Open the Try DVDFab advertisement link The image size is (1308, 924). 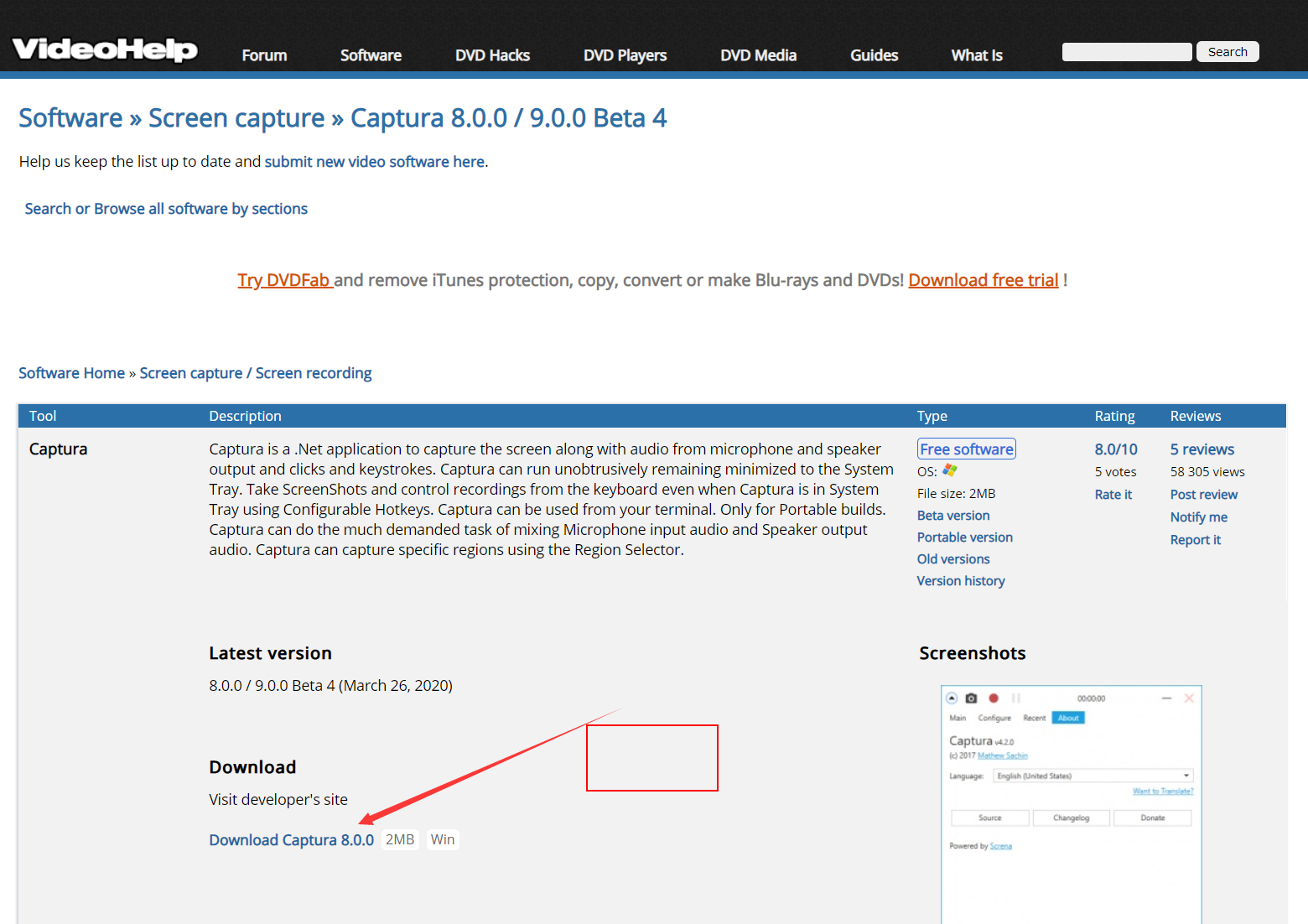click(x=285, y=279)
